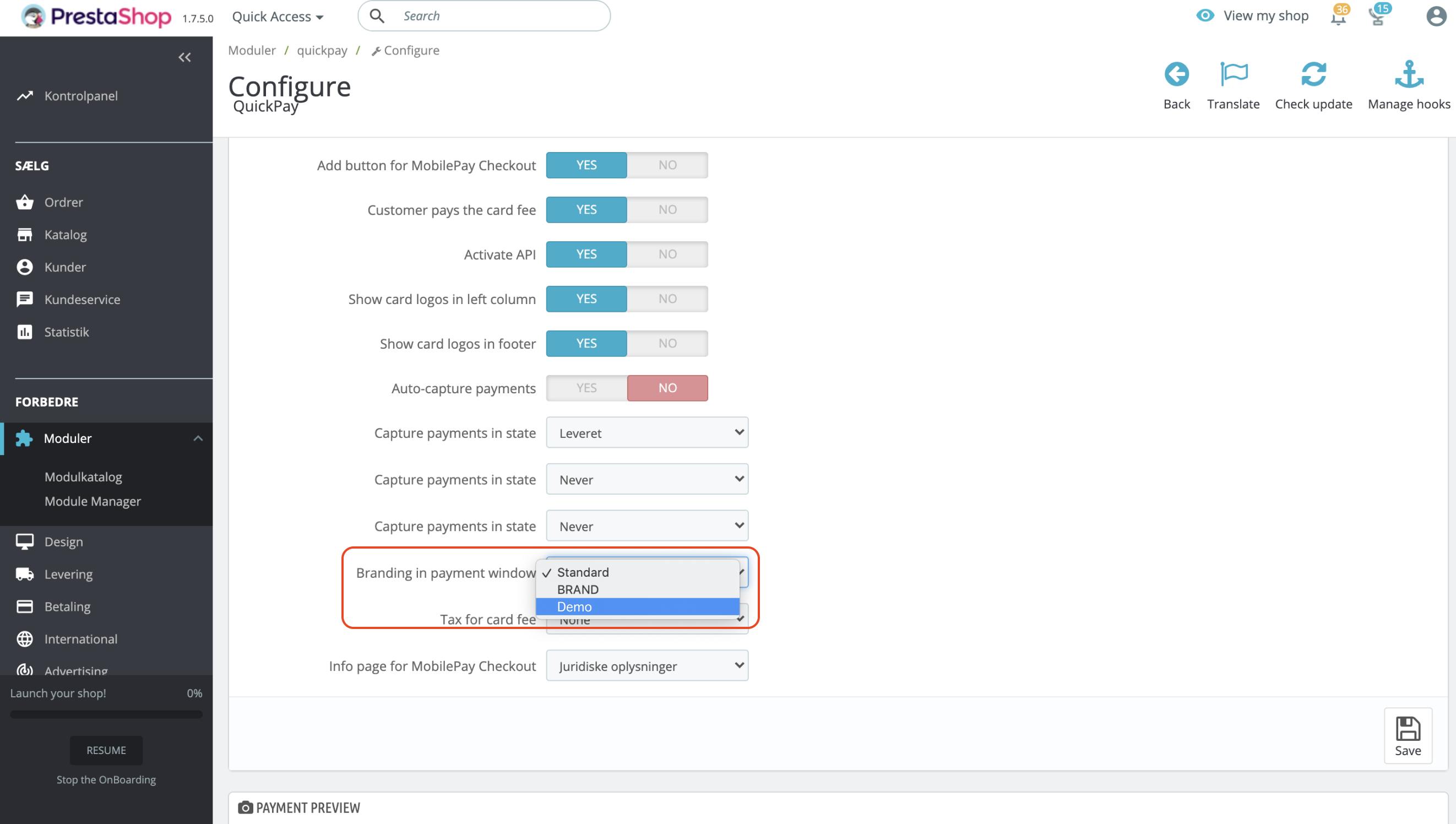
Task: Click Configure breadcrumb link
Action: (405, 50)
